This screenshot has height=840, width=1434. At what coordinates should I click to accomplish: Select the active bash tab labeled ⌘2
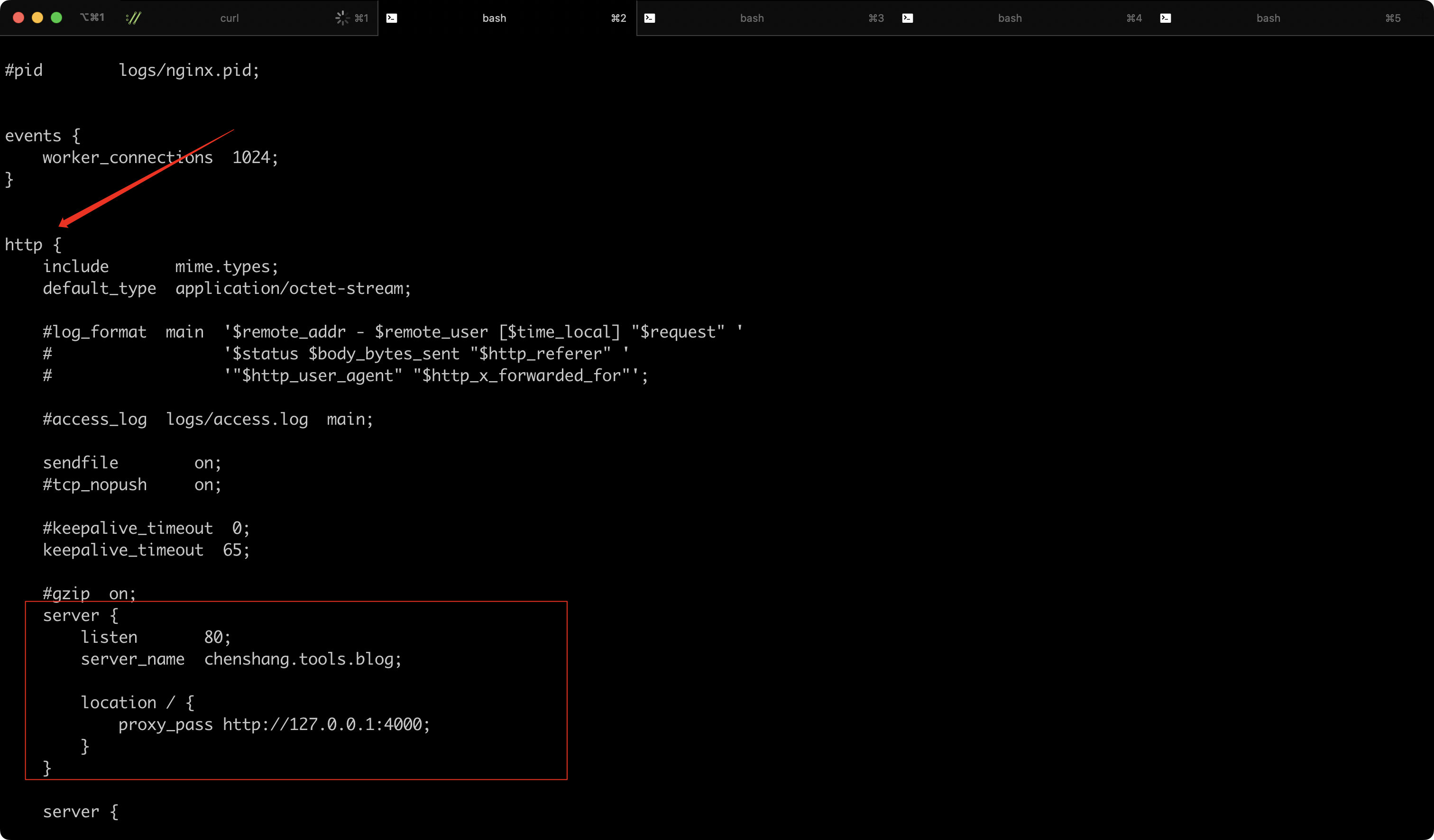[x=494, y=18]
